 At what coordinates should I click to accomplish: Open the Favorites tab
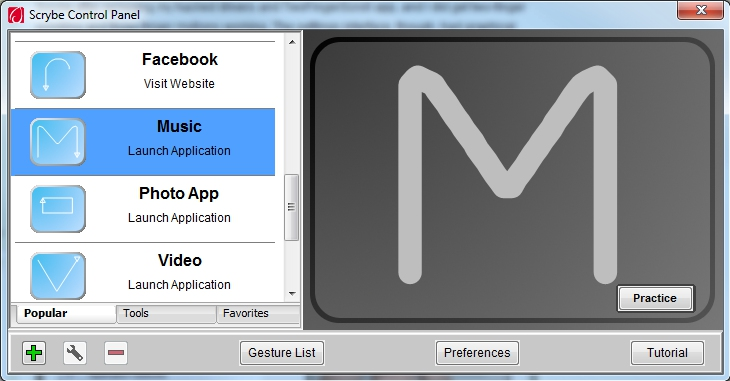pos(258,314)
